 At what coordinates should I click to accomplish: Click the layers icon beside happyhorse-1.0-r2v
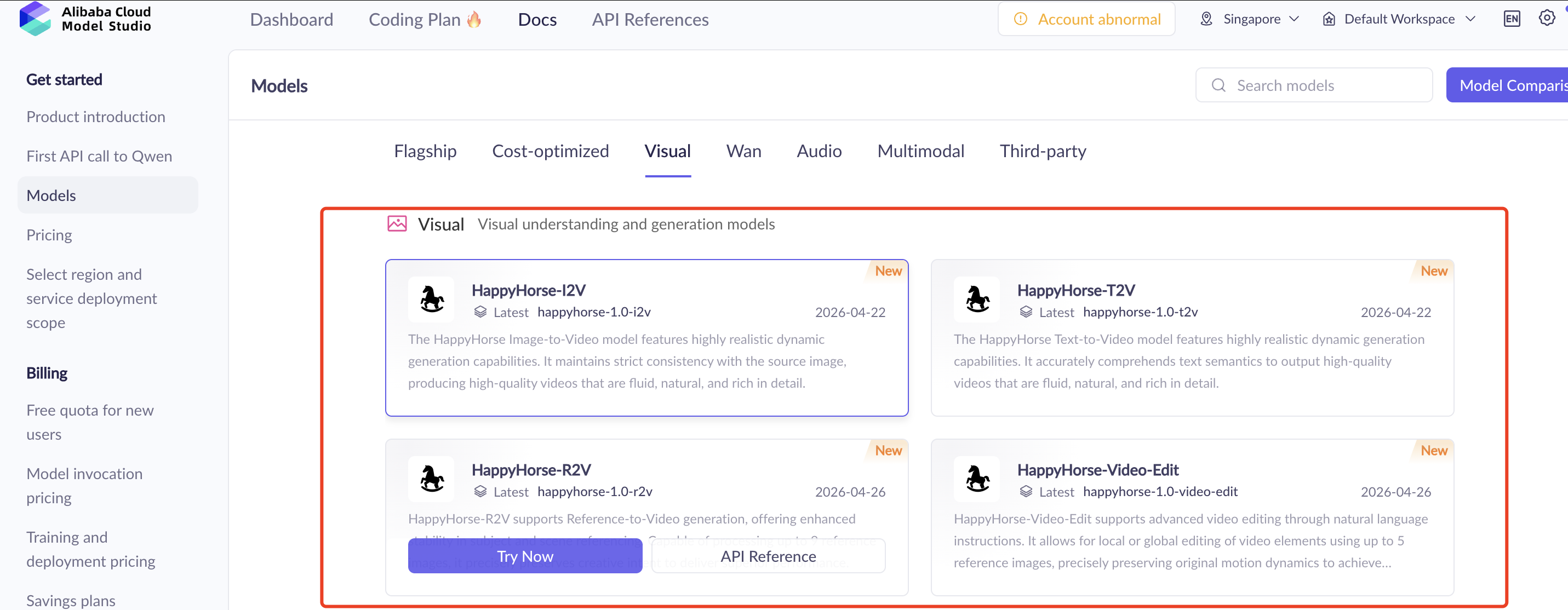[x=480, y=491]
